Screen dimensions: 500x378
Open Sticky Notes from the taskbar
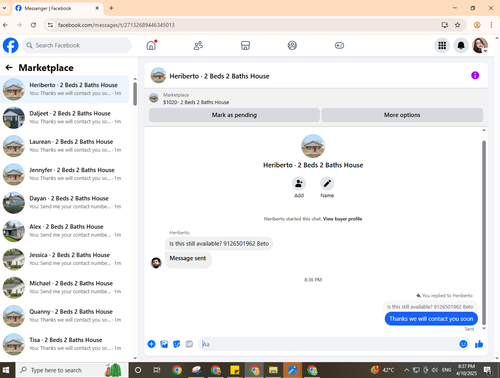(x=235, y=370)
